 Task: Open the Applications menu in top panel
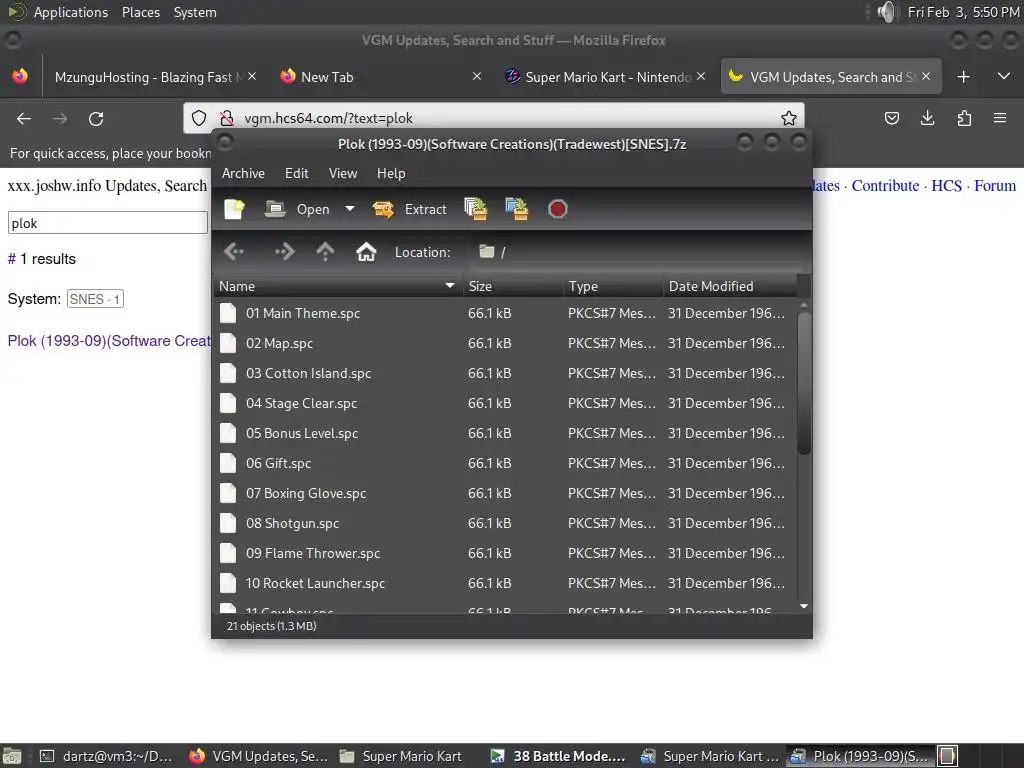click(71, 12)
